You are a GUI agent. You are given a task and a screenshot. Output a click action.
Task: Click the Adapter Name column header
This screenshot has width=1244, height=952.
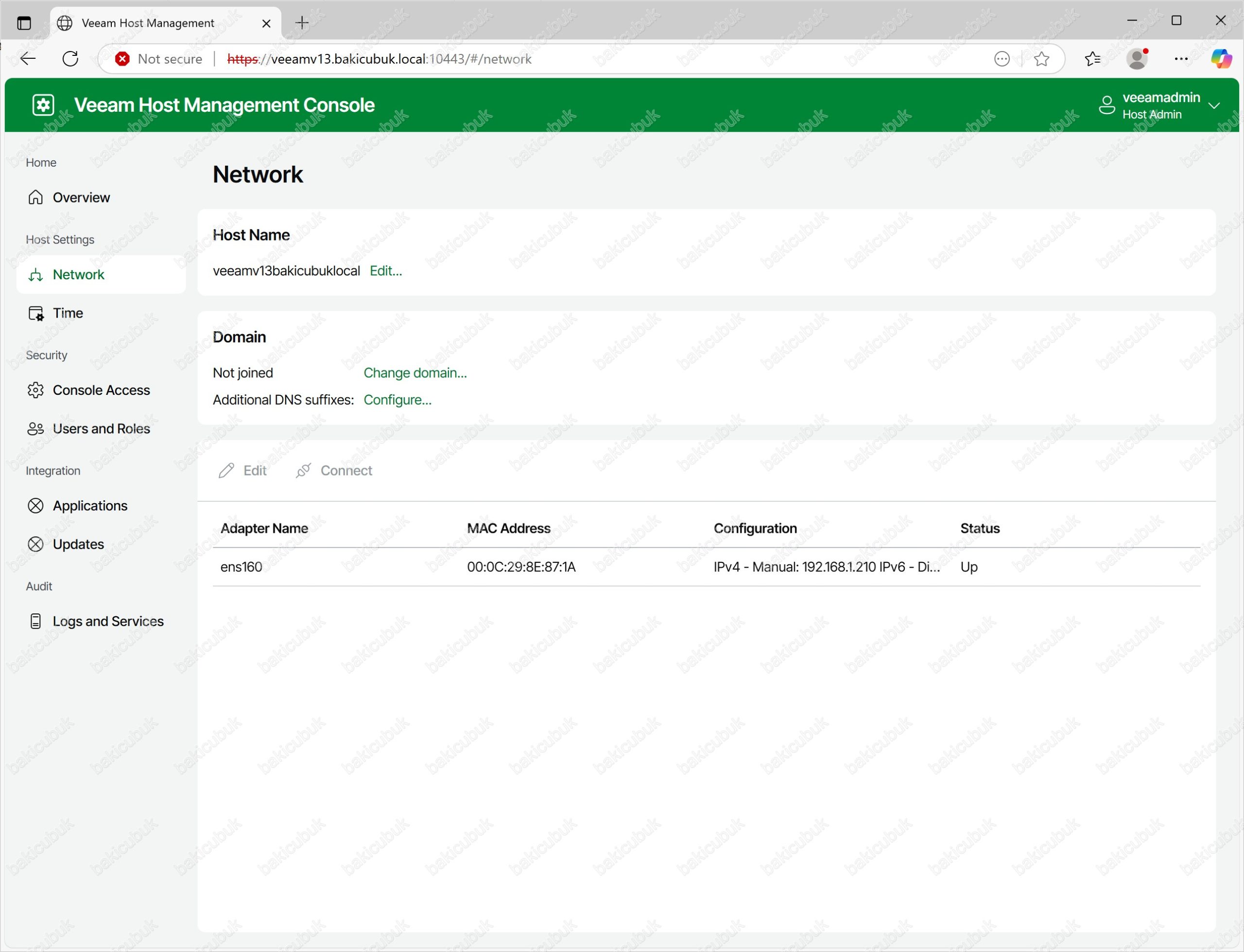click(264, 528)
